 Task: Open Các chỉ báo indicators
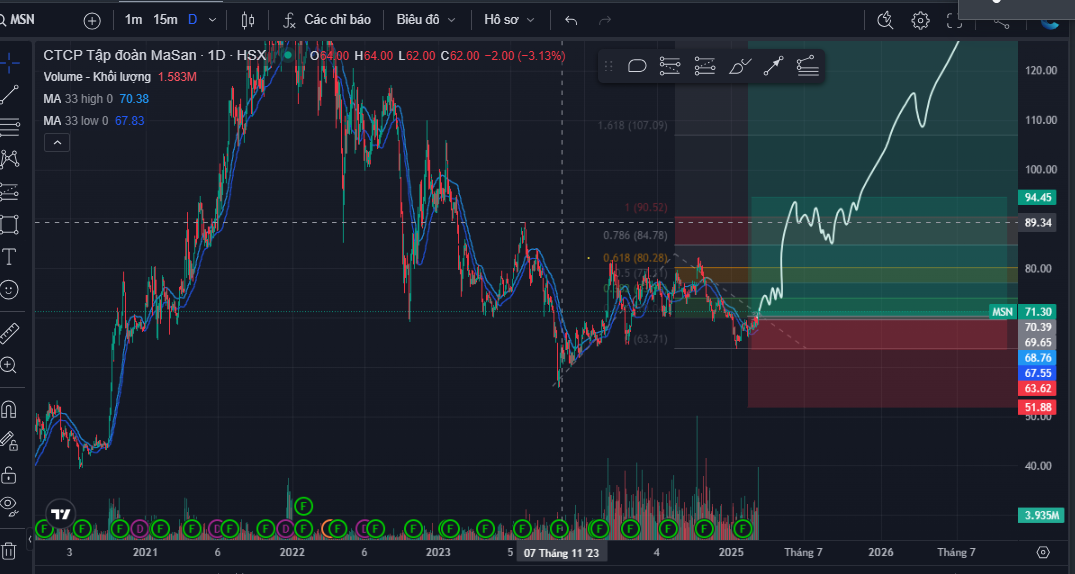coord(328,20)
